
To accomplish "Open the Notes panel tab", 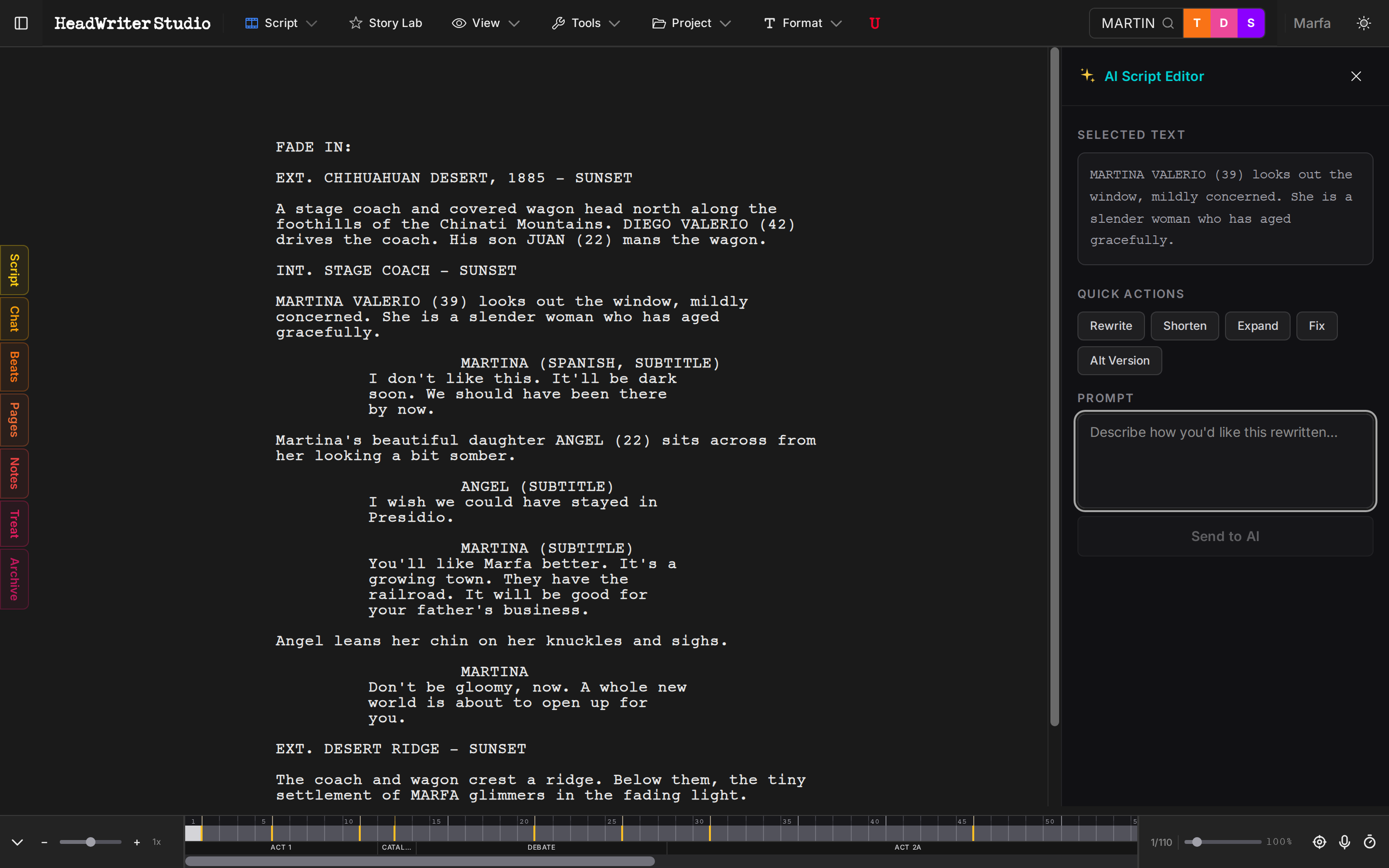I will tap(14, 474).
